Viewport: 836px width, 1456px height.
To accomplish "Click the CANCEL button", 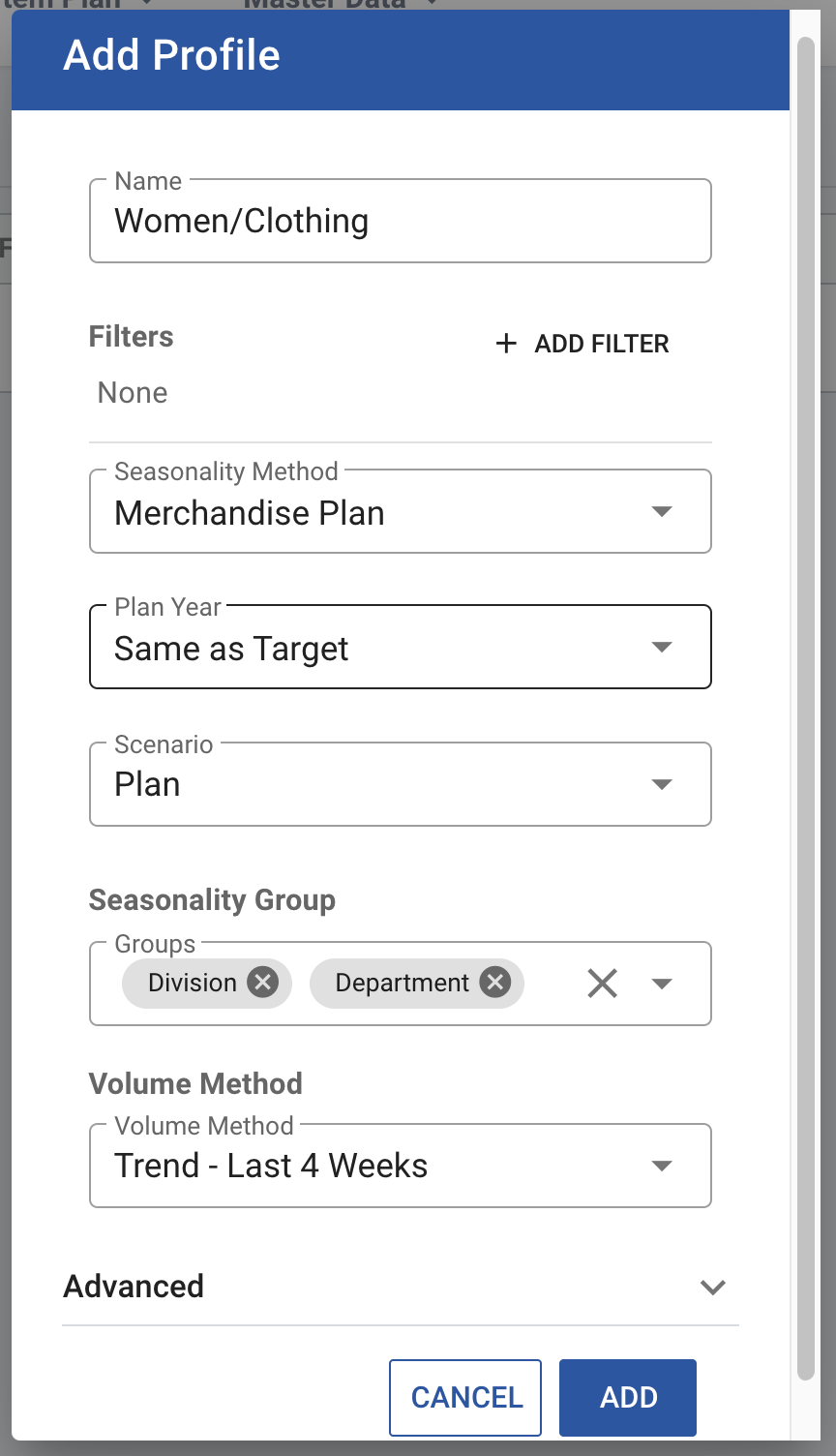I will (465, 1397).
